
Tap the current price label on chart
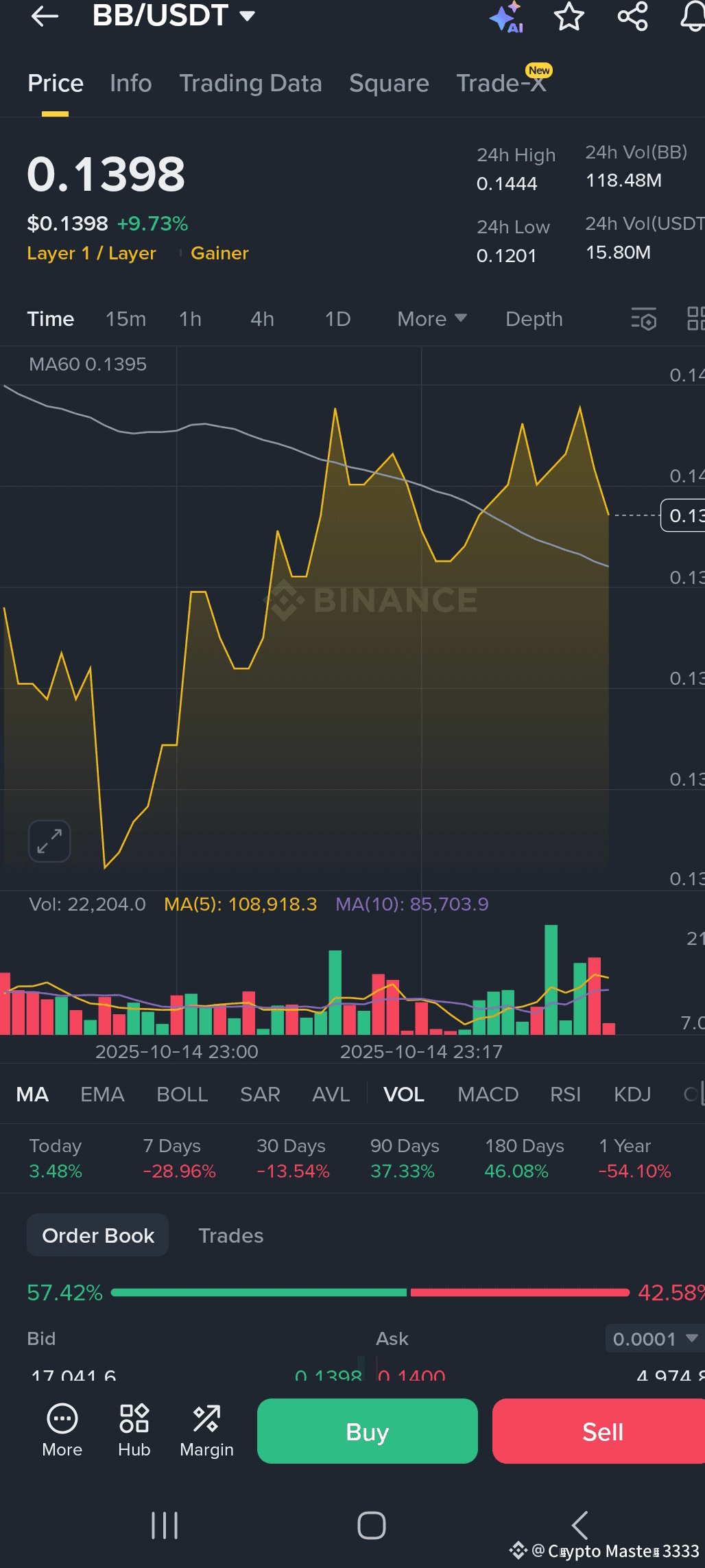click(x=683, y=515)
